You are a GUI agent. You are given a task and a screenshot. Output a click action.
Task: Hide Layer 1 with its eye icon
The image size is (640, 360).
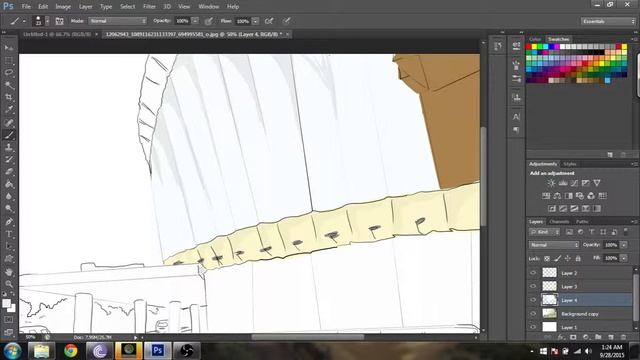533,327
